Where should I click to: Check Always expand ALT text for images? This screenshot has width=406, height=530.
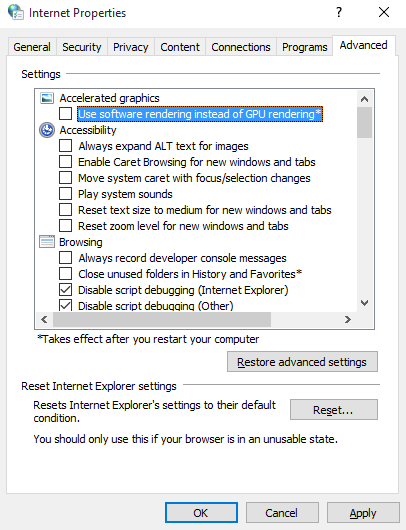[66, 146]
